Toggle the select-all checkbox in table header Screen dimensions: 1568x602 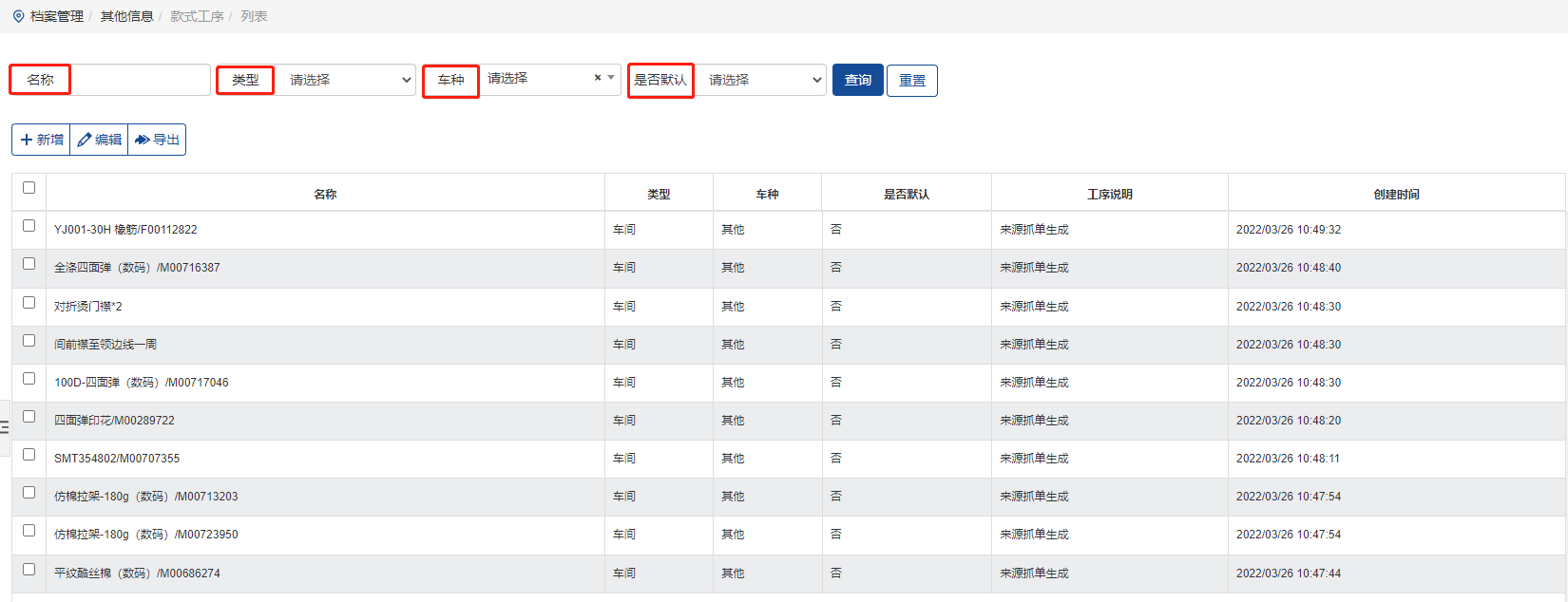click(29, 188)
